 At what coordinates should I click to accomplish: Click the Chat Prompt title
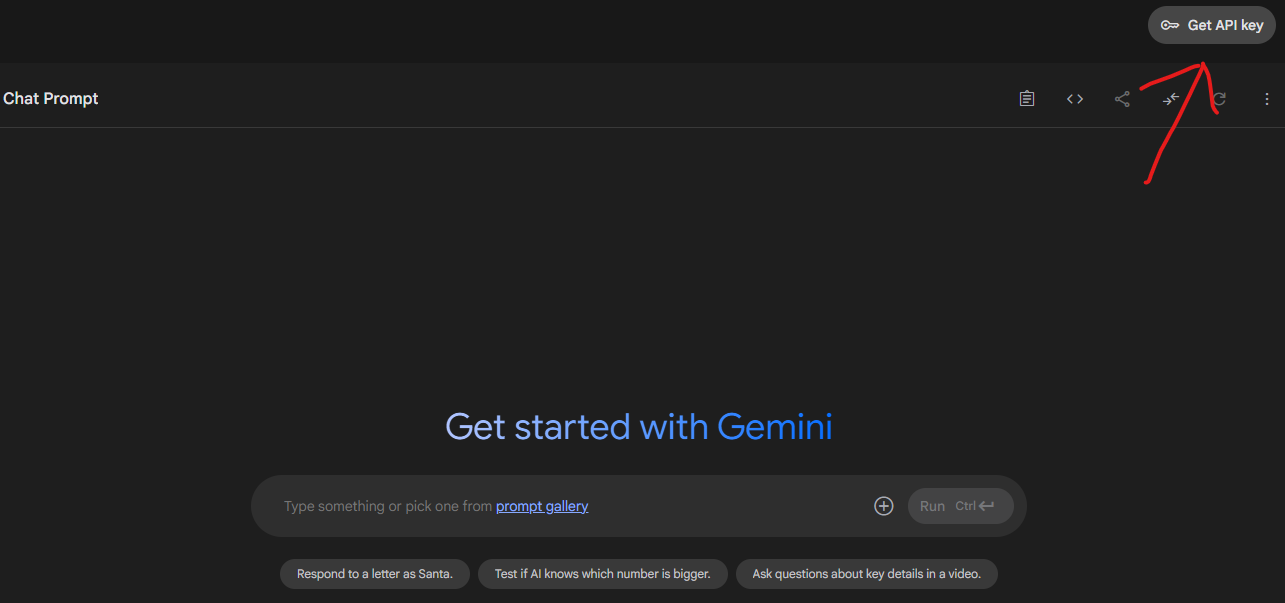click(x=51, y=98)
